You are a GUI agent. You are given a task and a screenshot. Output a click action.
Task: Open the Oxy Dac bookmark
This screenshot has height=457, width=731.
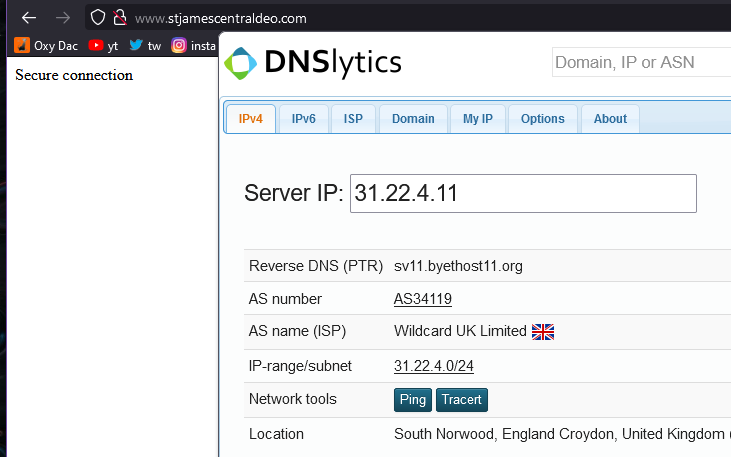tap(46, 45)
